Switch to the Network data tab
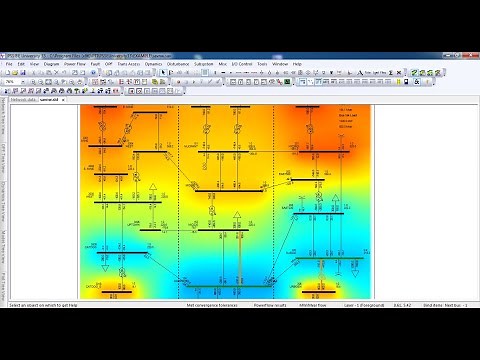 [x=23, y=100]
